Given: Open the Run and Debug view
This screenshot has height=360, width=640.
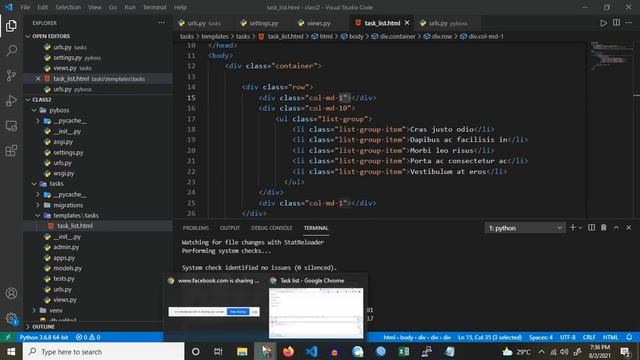Looking at the screenshot, I should (11, 100).
